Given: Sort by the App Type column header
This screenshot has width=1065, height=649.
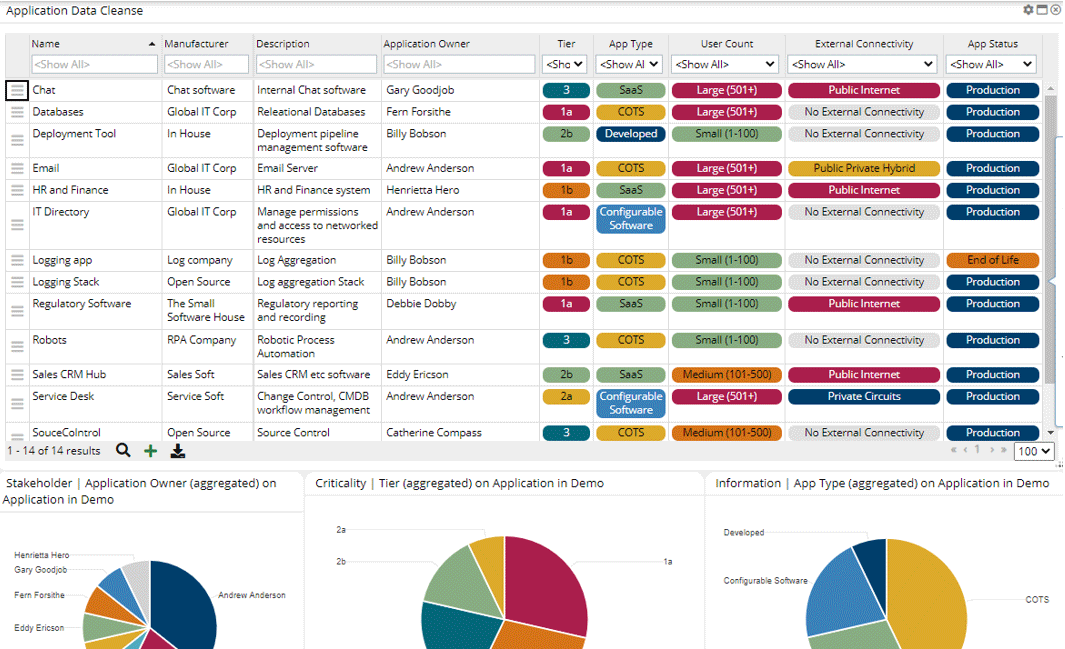Looking at the screenshot, I should [x=631, y=43].
